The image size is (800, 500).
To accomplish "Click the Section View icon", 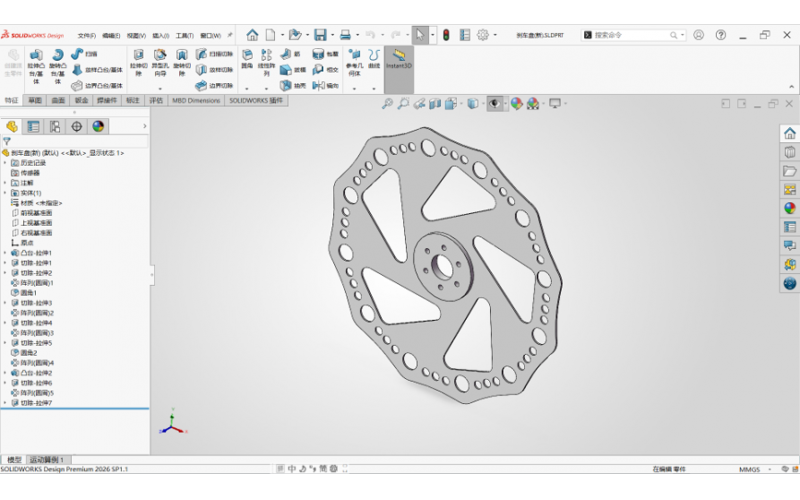I will [x=435, y=104].
